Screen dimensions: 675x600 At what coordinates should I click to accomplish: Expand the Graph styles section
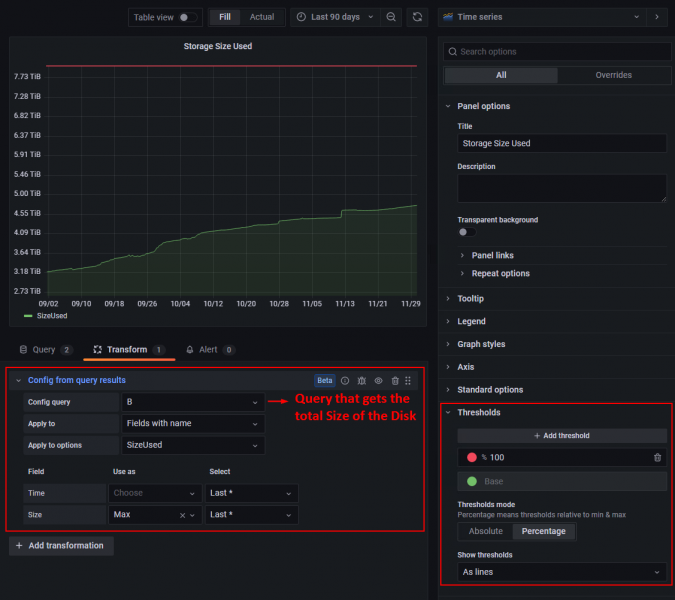(481, 344)
